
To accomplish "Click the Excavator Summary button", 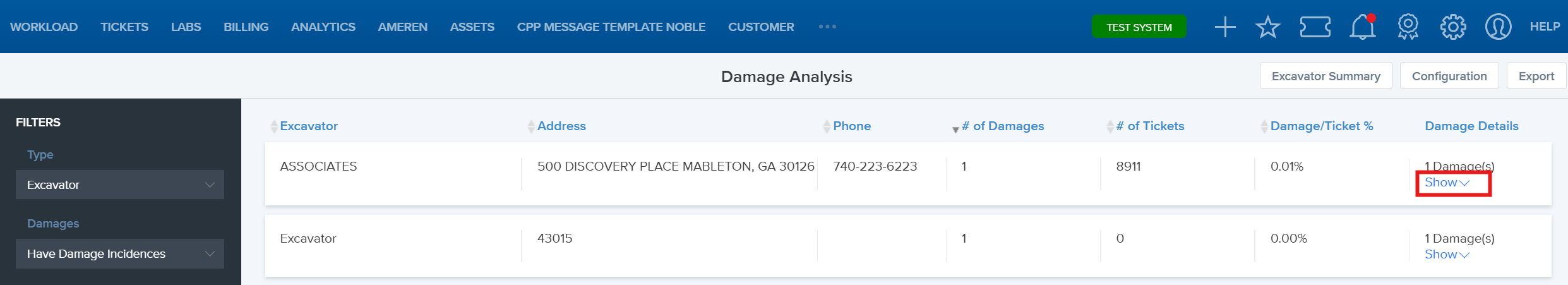I will (x=1326, y=76).
